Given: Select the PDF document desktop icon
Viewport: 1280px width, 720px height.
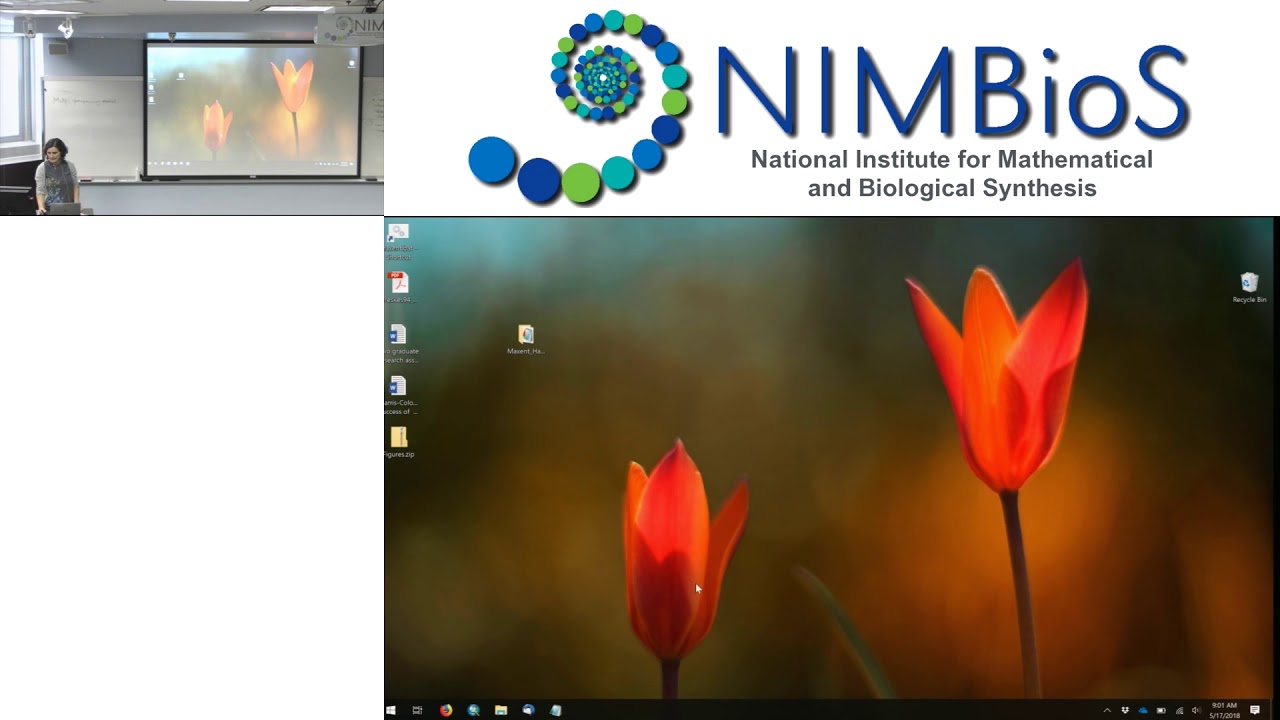Looking at the screenshot, I should click(399, 287).
